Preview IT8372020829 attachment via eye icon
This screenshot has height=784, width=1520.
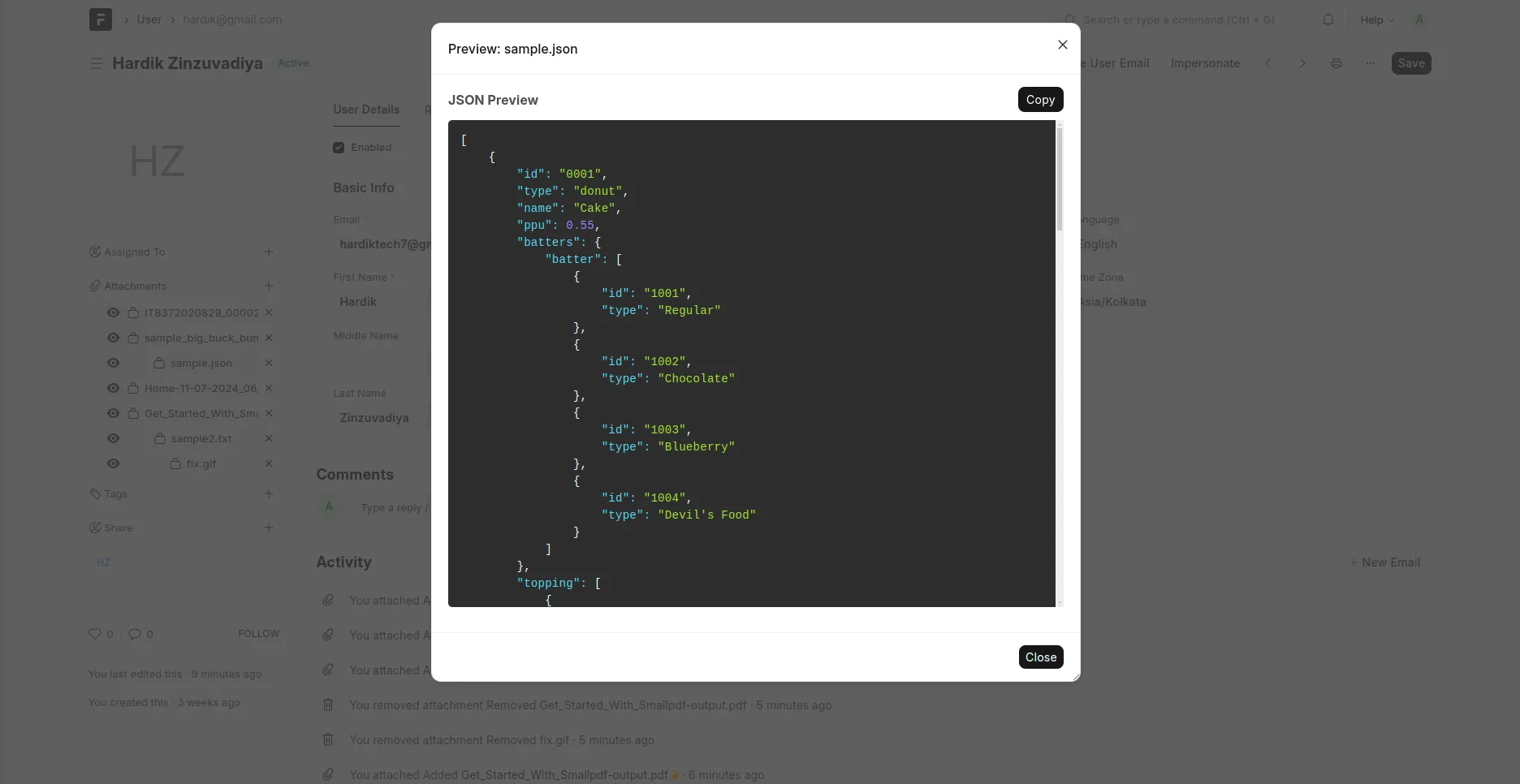click(113, 312)
